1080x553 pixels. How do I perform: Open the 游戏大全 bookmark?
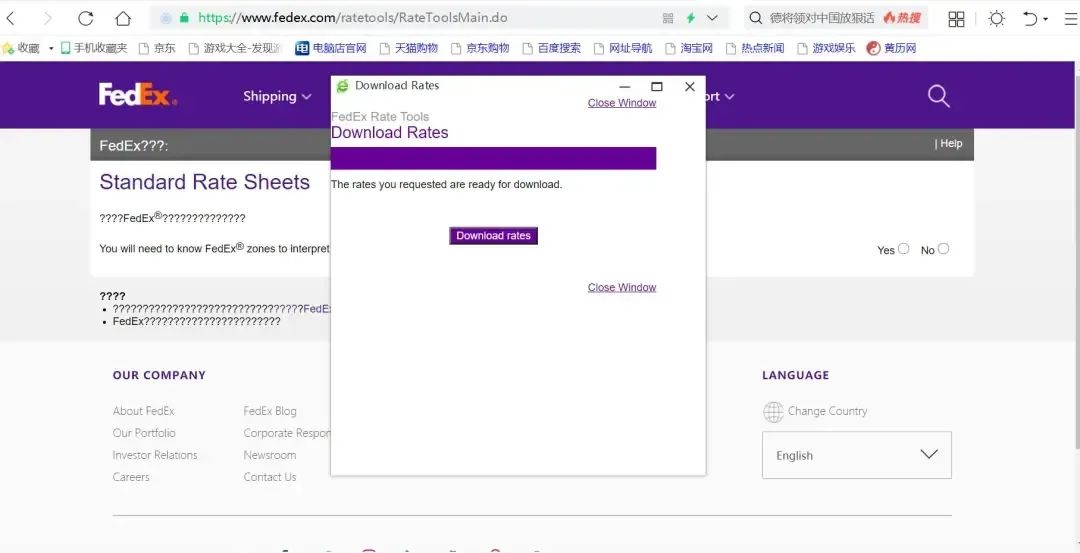pos(234,48)
